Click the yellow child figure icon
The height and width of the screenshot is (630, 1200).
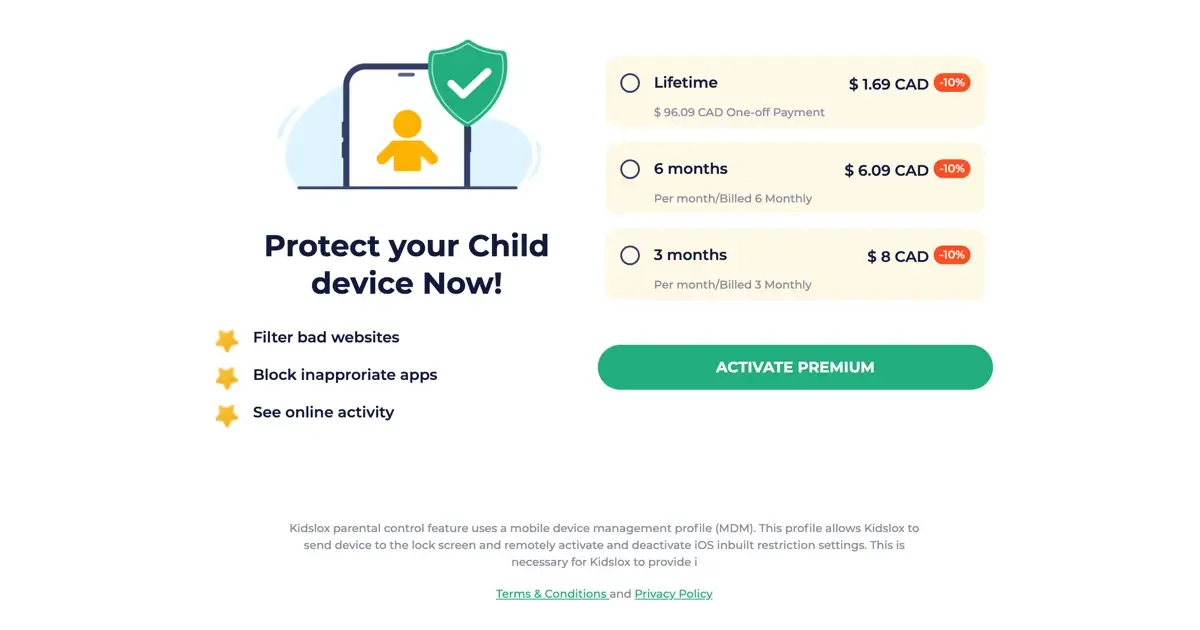point(407,140)
